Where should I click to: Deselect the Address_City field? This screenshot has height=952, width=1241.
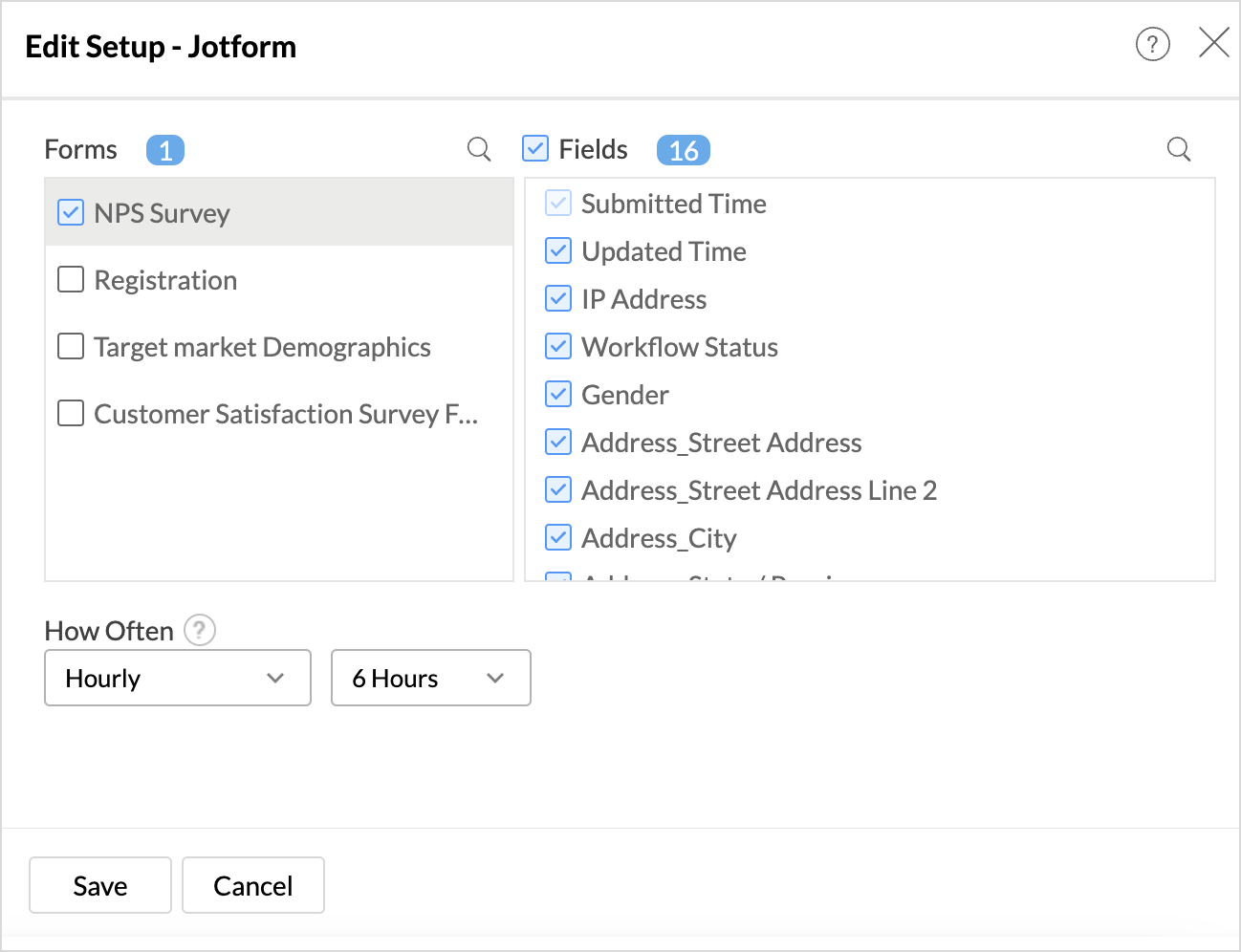pos(558,538)
